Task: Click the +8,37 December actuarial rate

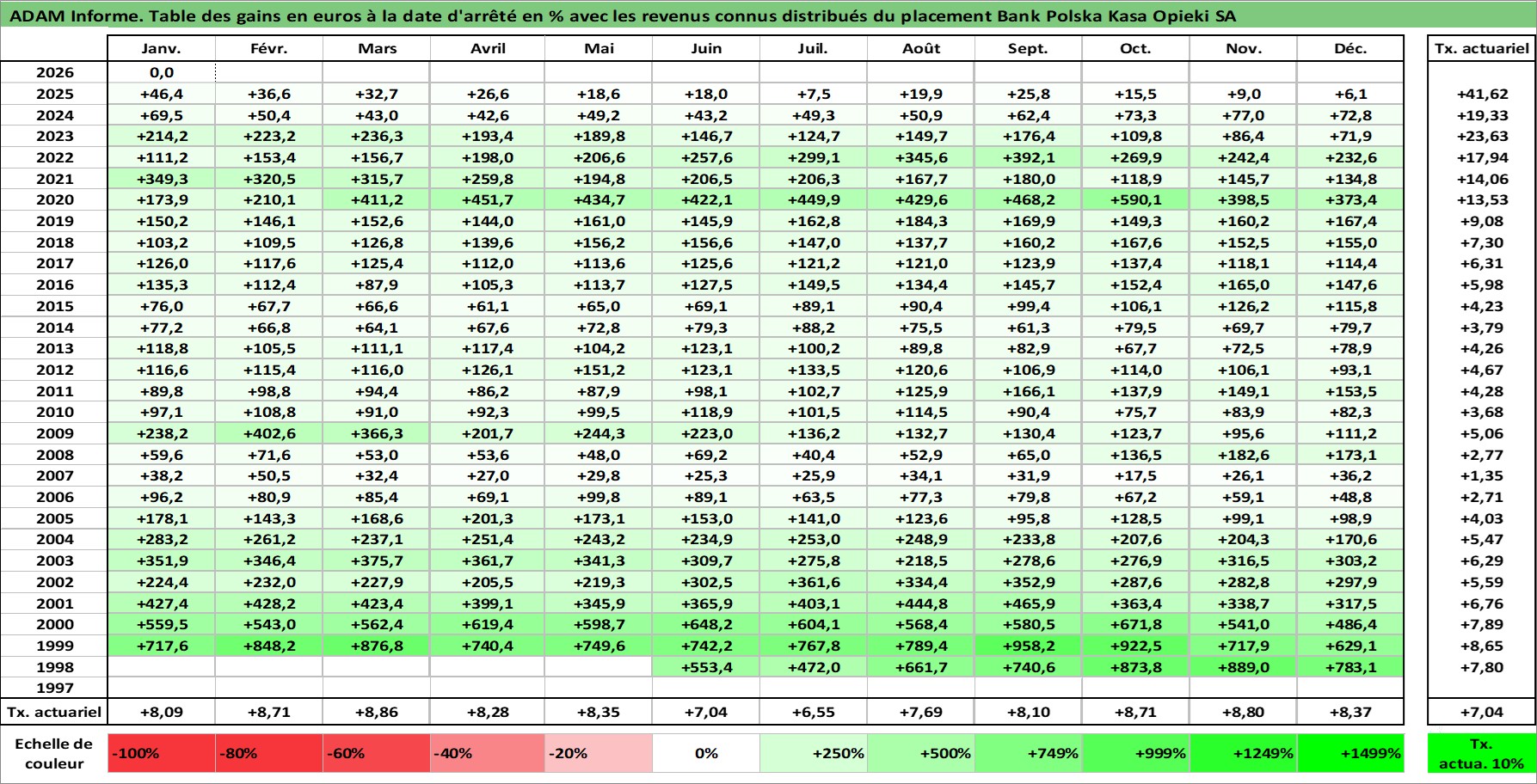Action: (x=1350, y=712)
